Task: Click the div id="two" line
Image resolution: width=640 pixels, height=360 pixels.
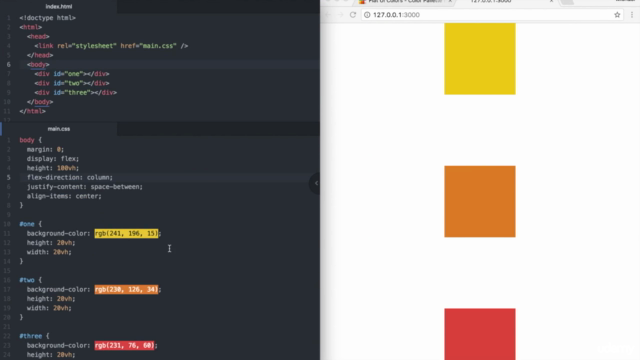Action: (x=72, y=83)
